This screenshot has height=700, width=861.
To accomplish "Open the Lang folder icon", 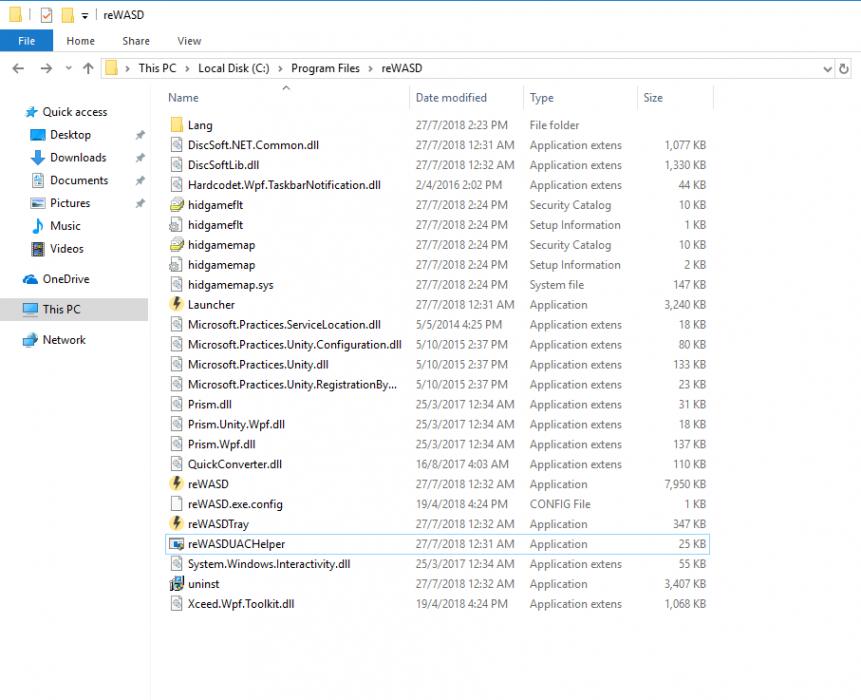I will [176, 125].
